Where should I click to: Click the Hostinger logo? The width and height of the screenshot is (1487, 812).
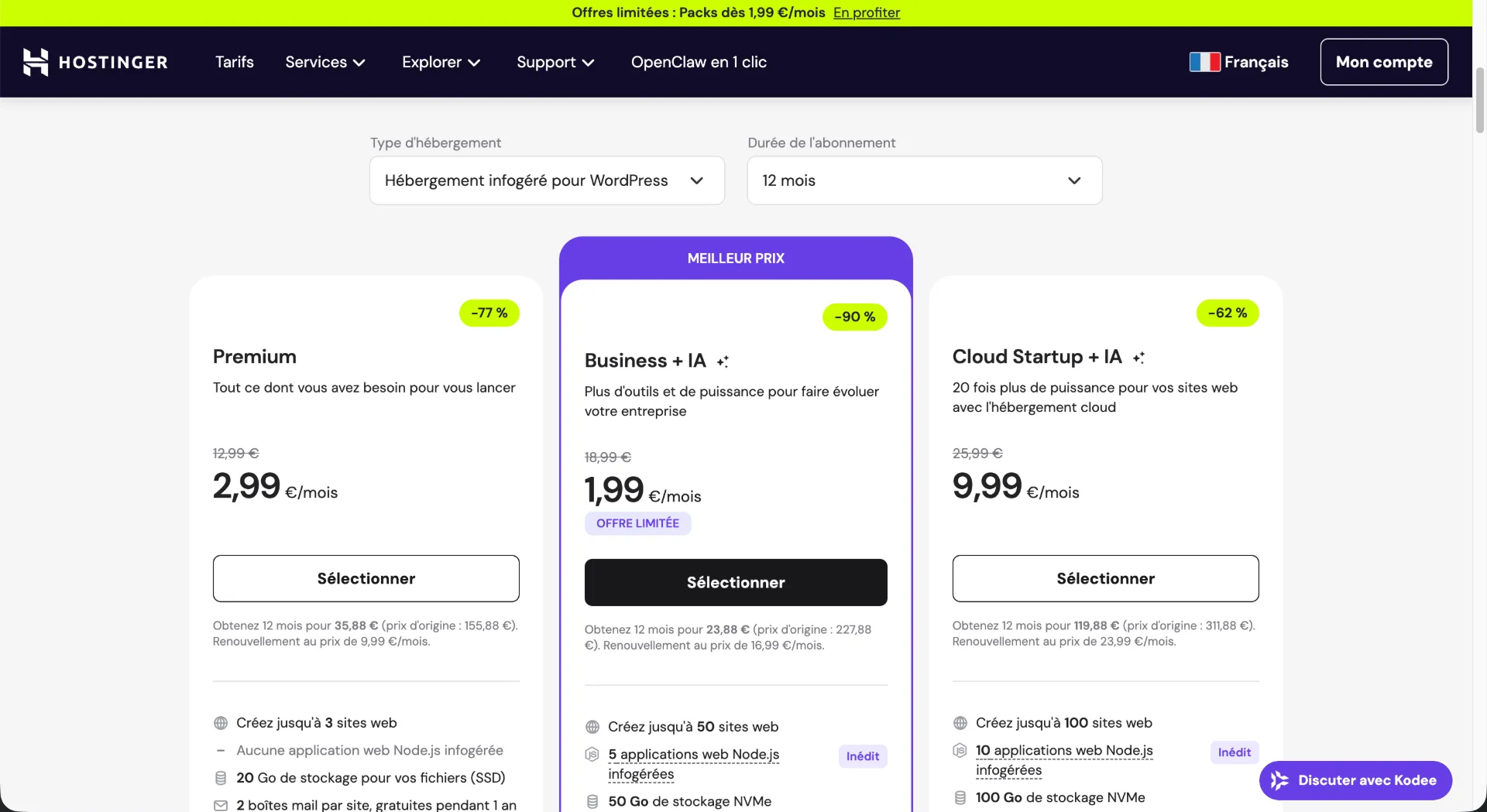click(94, 62)
